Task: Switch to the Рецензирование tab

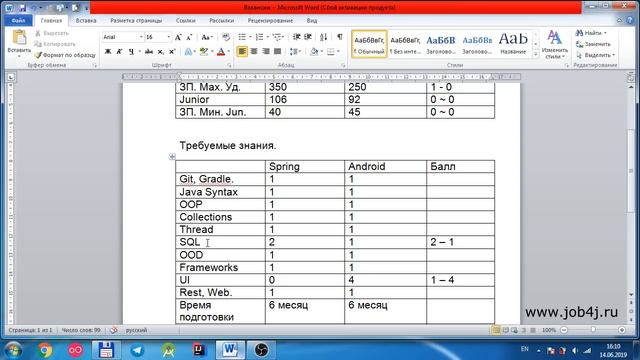Action: click(270, 20)
